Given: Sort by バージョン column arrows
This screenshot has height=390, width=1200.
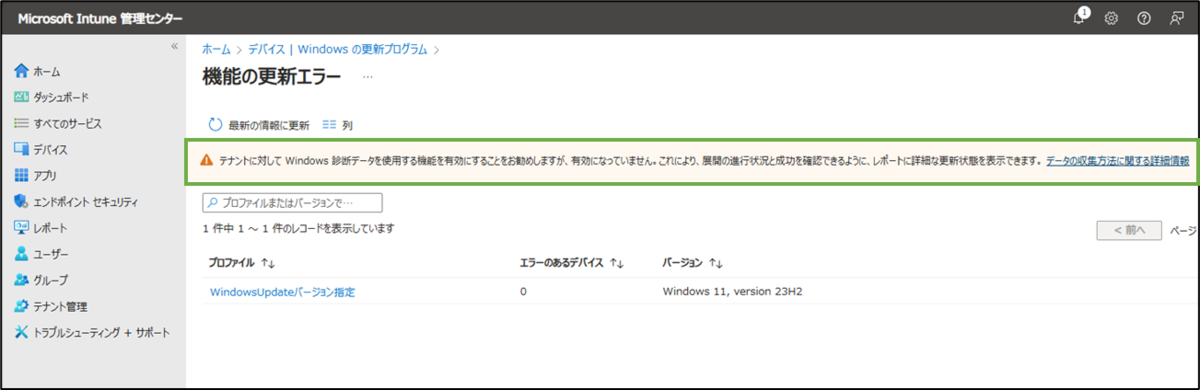Looking at the screenshot, I should point(715,263).
